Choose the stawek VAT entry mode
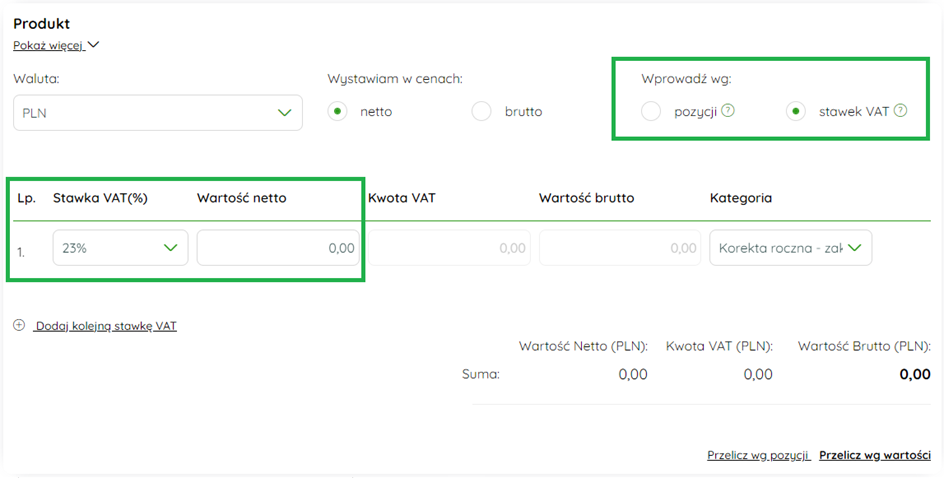Viewport: 944px width, 478px height. click(796, 111)
